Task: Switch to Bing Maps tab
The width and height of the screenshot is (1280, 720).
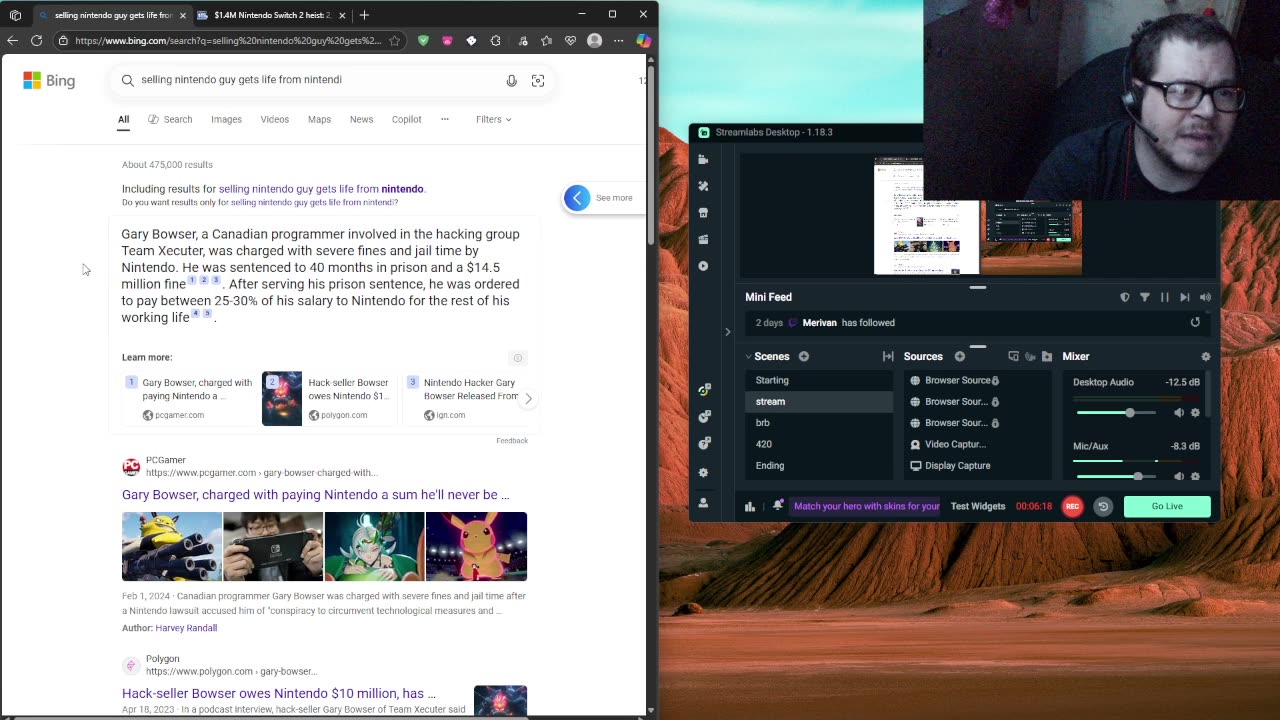Action: click(x=319, y=119)
